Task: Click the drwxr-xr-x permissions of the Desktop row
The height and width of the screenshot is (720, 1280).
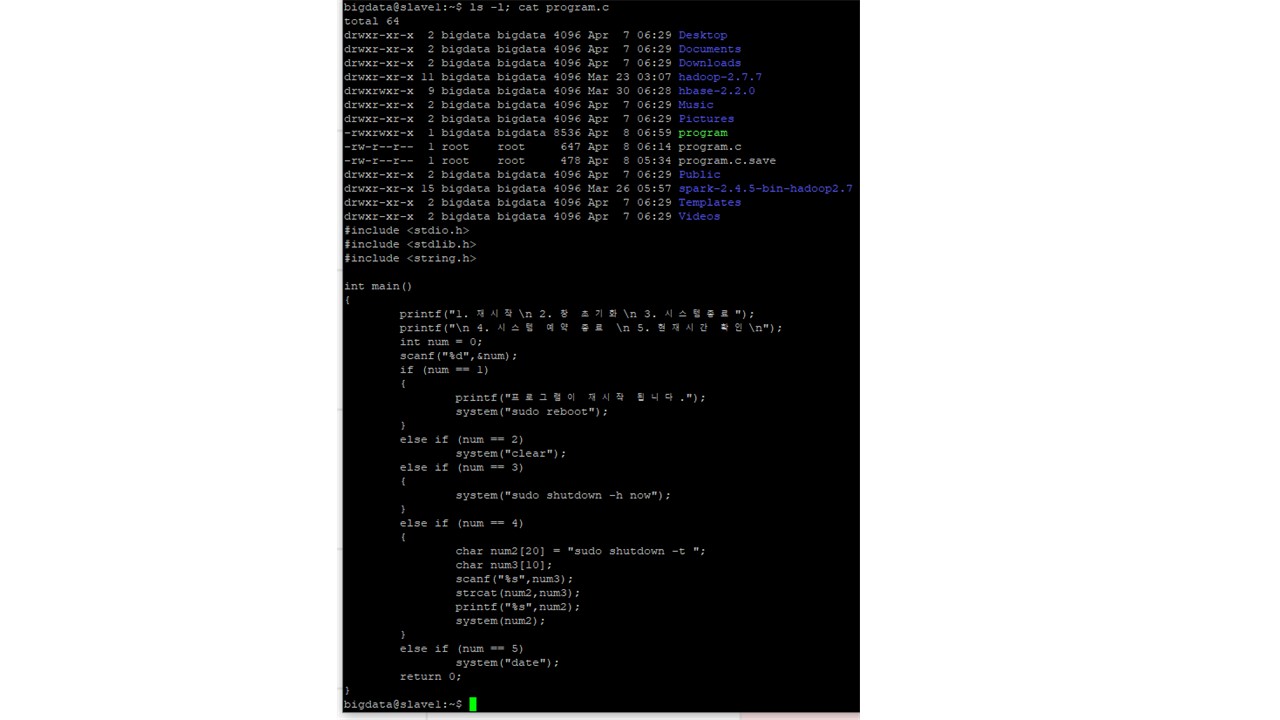Action: pos(379,35)
